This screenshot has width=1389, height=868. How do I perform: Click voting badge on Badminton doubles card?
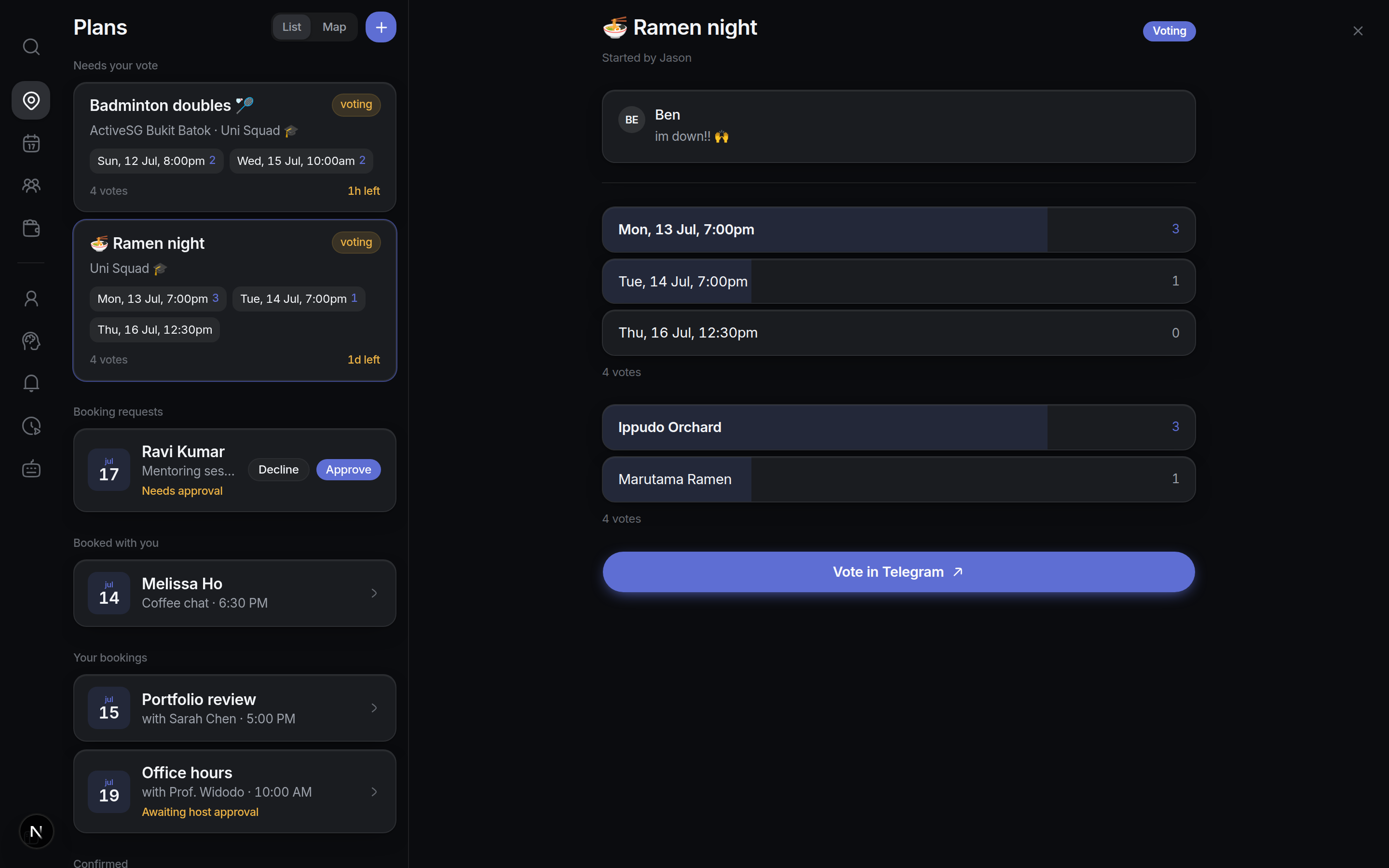356,105
